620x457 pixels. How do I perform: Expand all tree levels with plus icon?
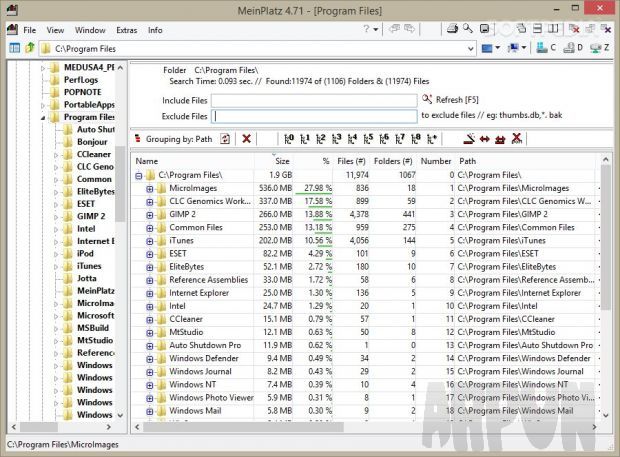(432, 139)
